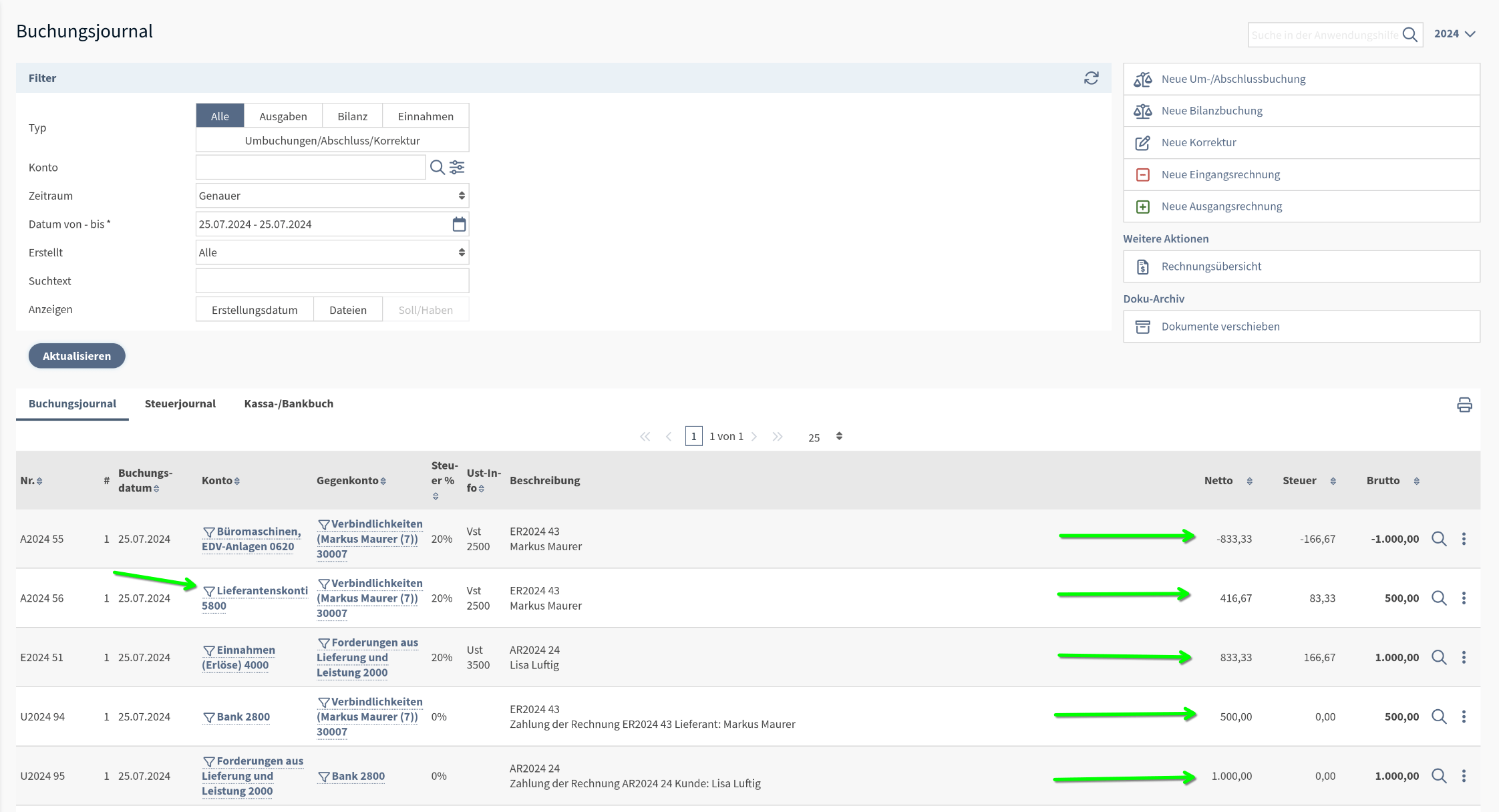This screenshot has width=1499, height=812.
Task: Open the Erstellt dropdown
Action: point(332,252)
